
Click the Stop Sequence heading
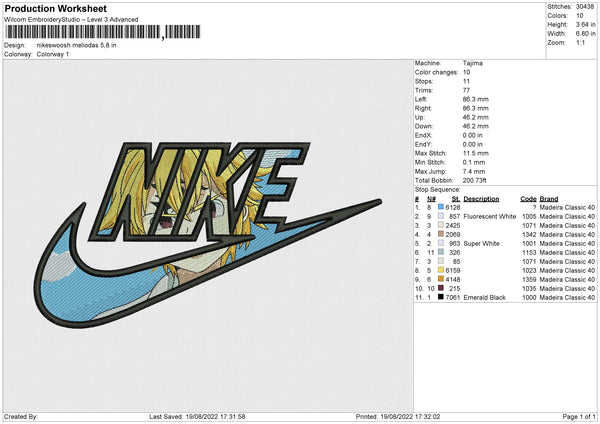(438, 190)
